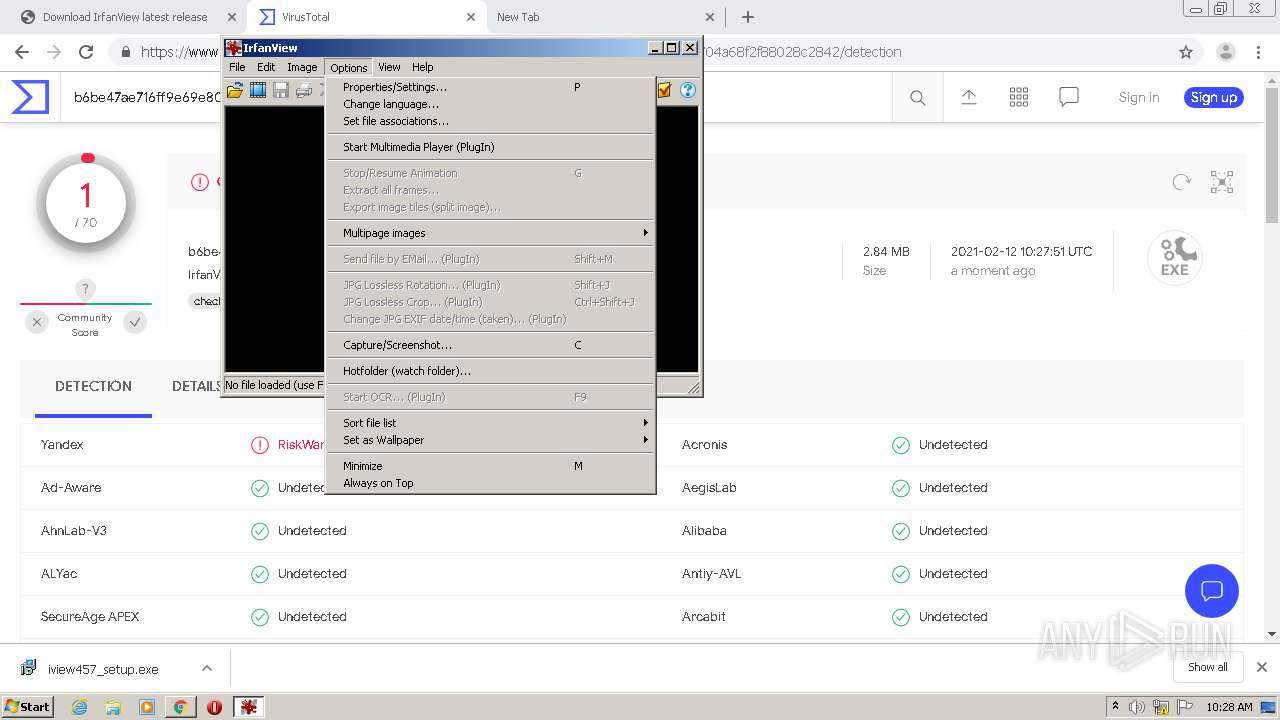Select Set file associations menu entry

tap(491, 121)
